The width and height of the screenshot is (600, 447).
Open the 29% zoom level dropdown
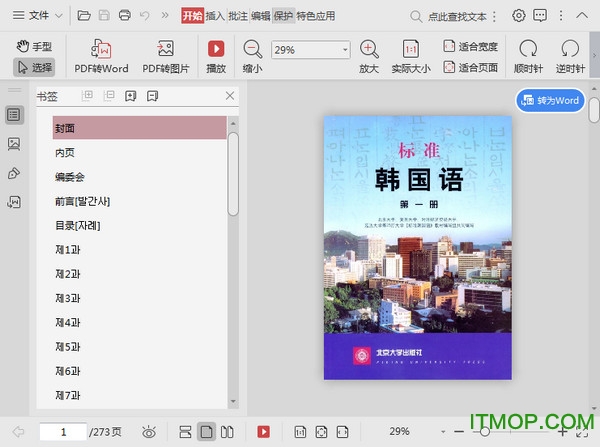(345, 49)
